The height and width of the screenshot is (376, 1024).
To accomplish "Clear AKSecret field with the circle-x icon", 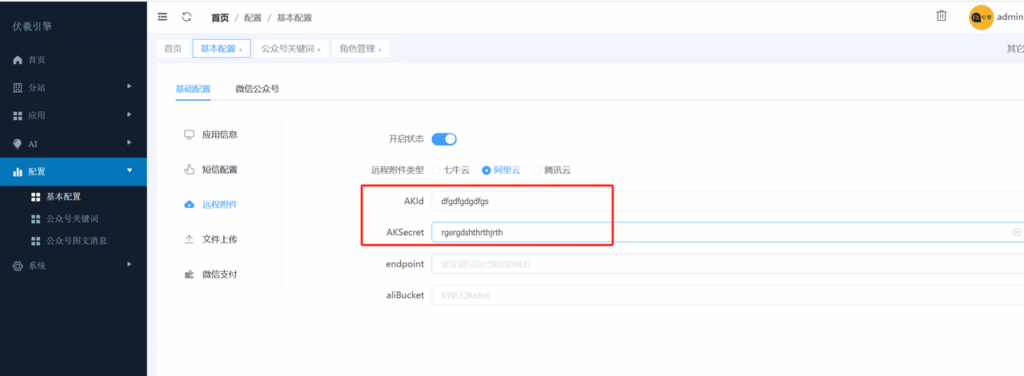I will point(1017,232).
